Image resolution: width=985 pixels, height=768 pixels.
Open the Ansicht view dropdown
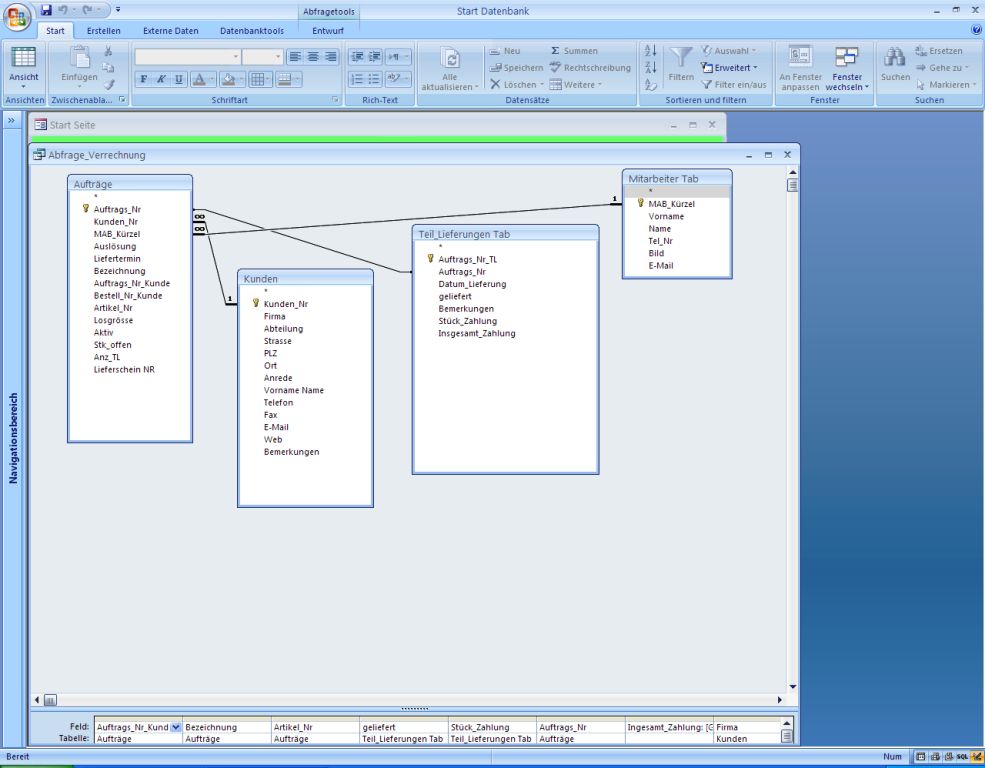point(23,85)
